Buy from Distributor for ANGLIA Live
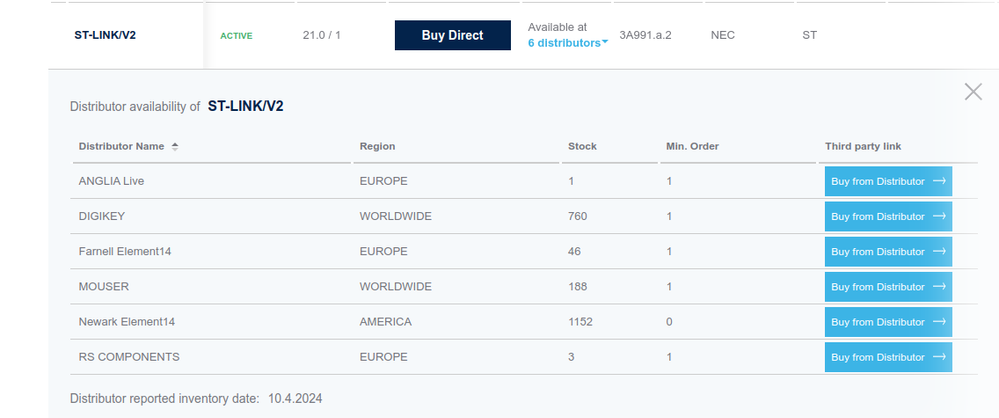This screenshot has height=418, width=999. [x=888, y=182]
